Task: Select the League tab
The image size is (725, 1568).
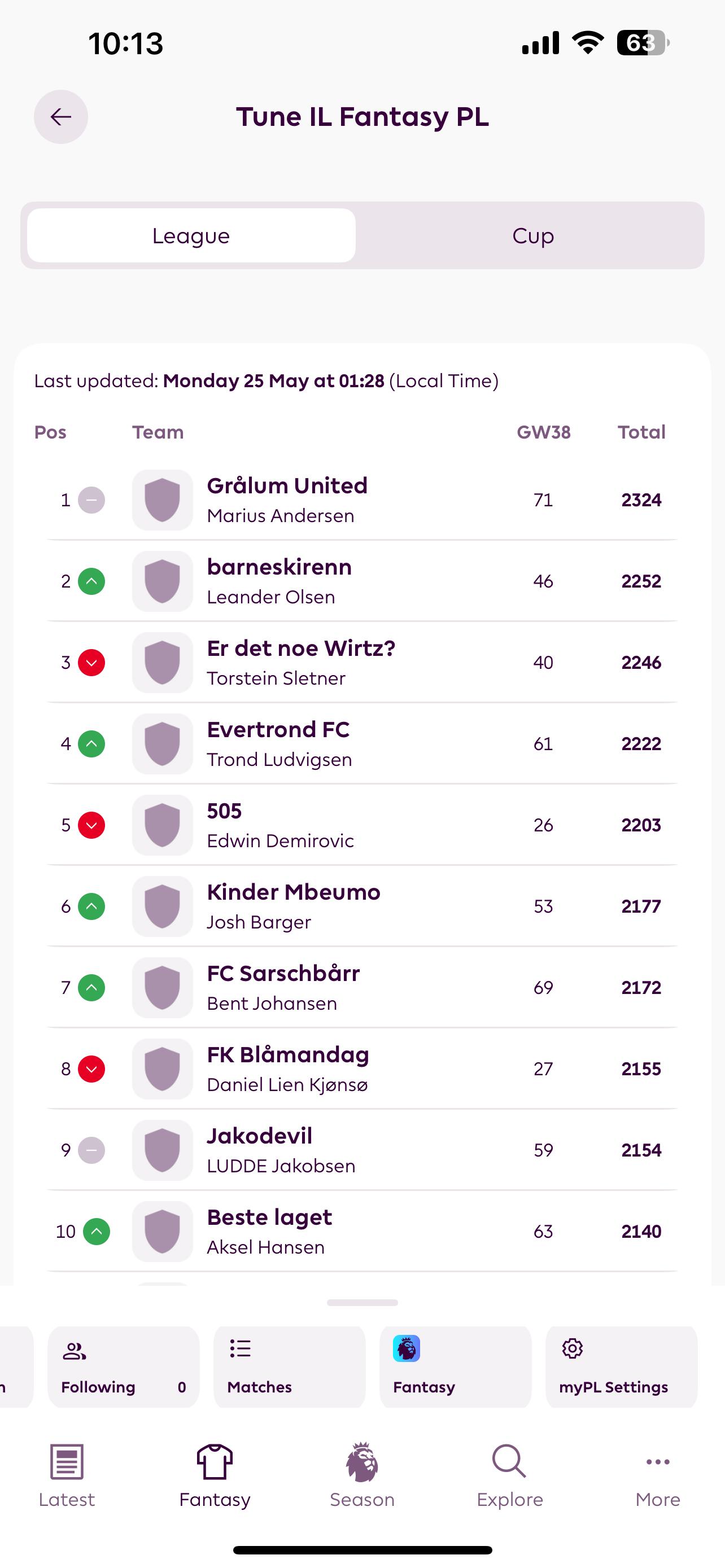Action: pos(191,235)
